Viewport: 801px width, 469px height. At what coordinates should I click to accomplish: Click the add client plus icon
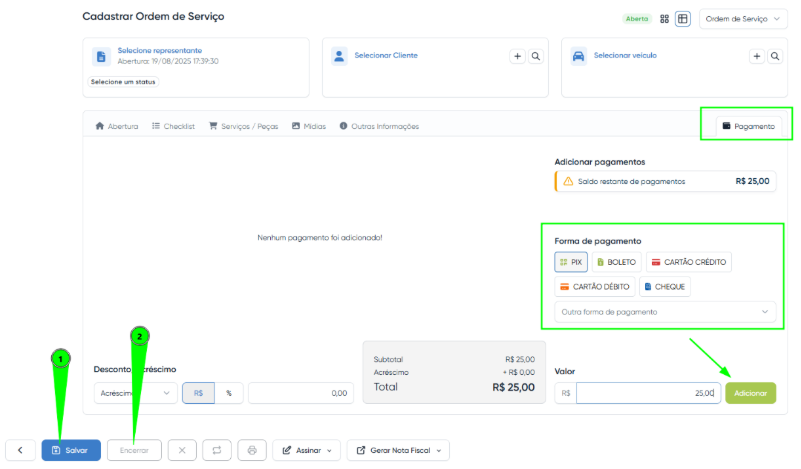click(518, 57)
